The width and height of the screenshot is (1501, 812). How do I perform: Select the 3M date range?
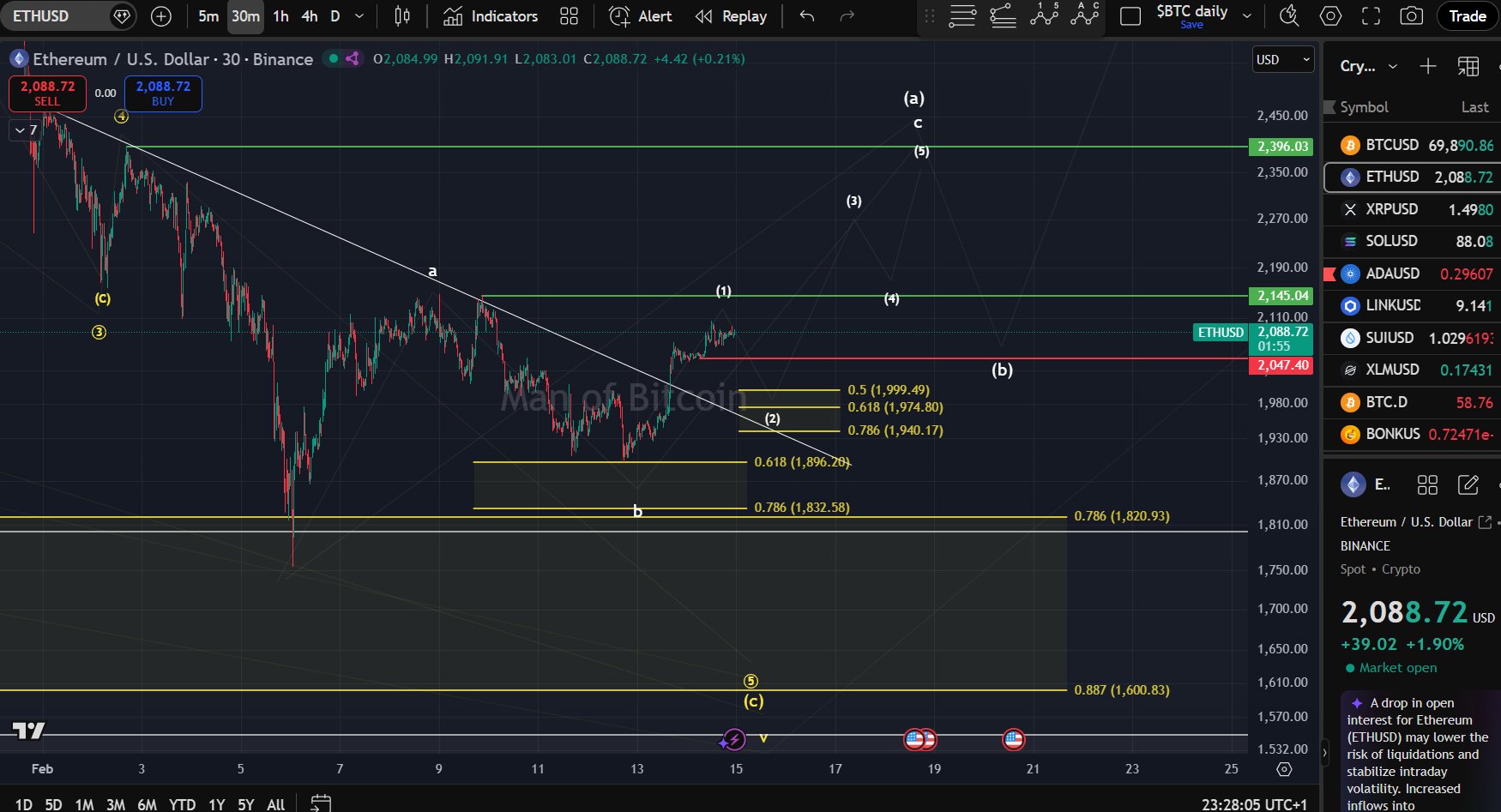[115, 804]
